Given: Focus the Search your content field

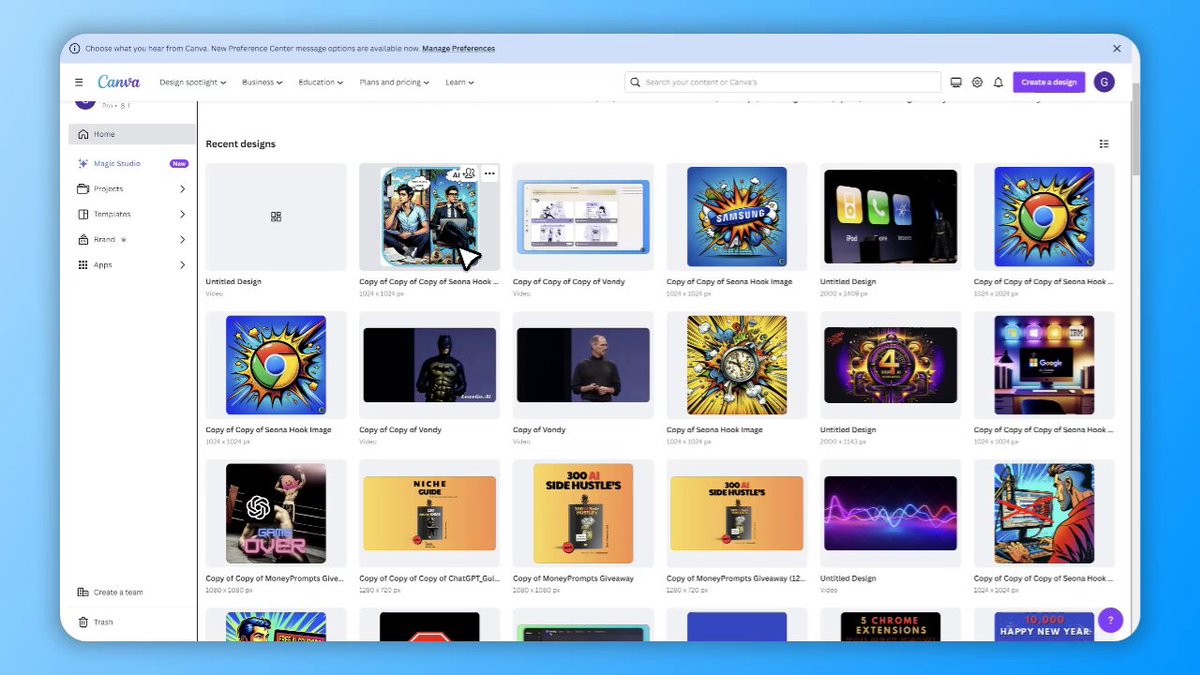Looking at the screenshot, I should pos(783,82).
